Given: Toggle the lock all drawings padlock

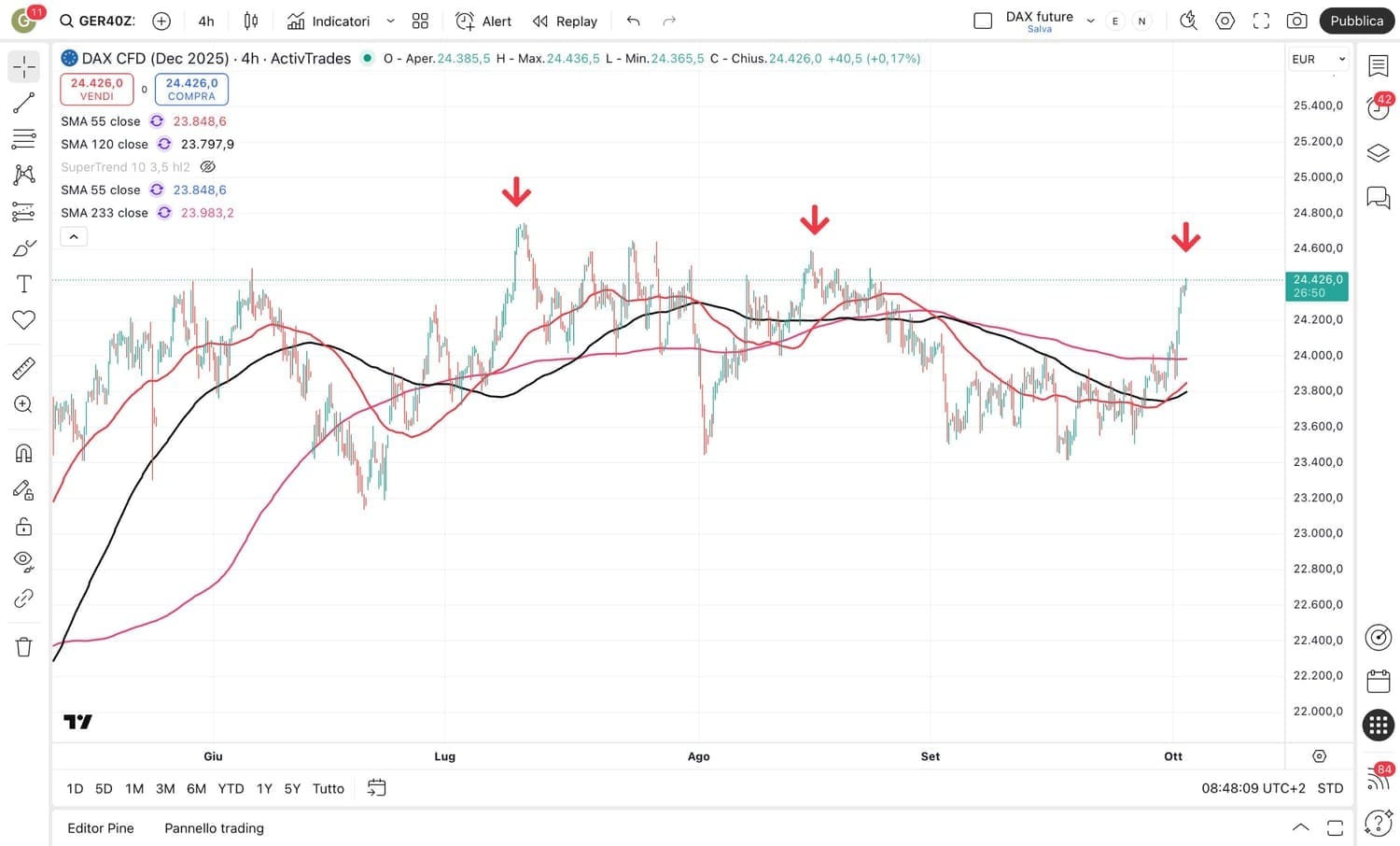Looking at the screenshot, I should click(x=24, y=527).
